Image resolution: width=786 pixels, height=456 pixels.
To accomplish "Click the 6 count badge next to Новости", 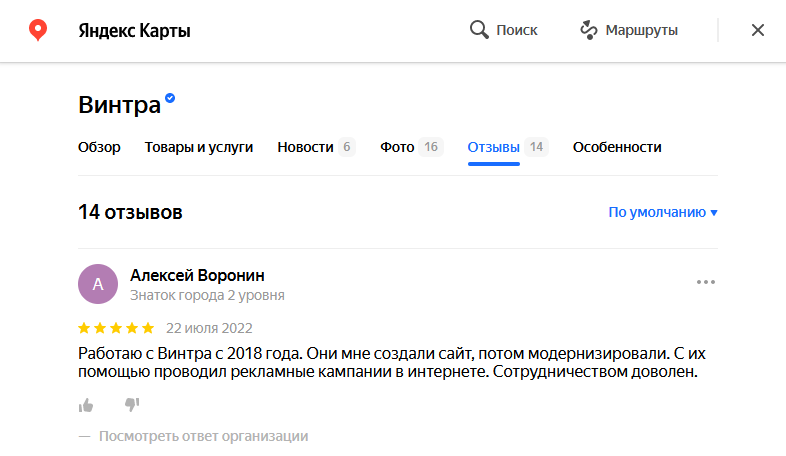I will (346, 147).
